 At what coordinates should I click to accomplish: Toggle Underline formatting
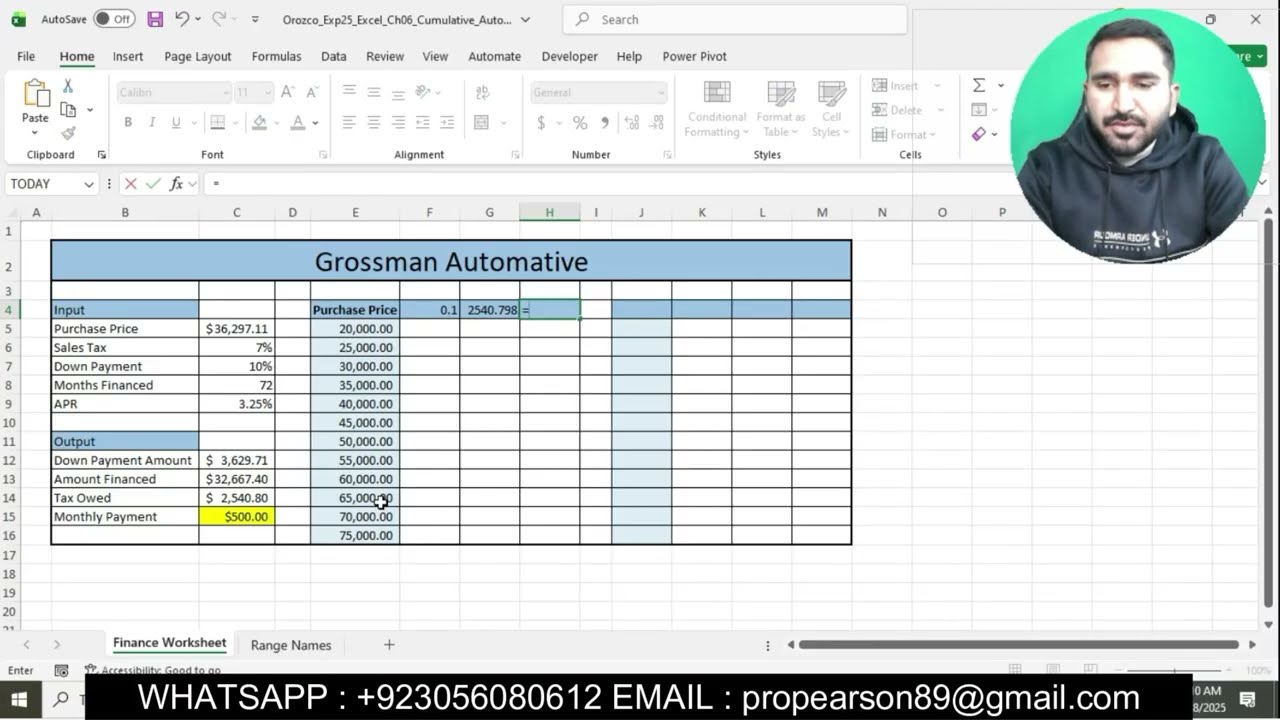tap(176, 122)
